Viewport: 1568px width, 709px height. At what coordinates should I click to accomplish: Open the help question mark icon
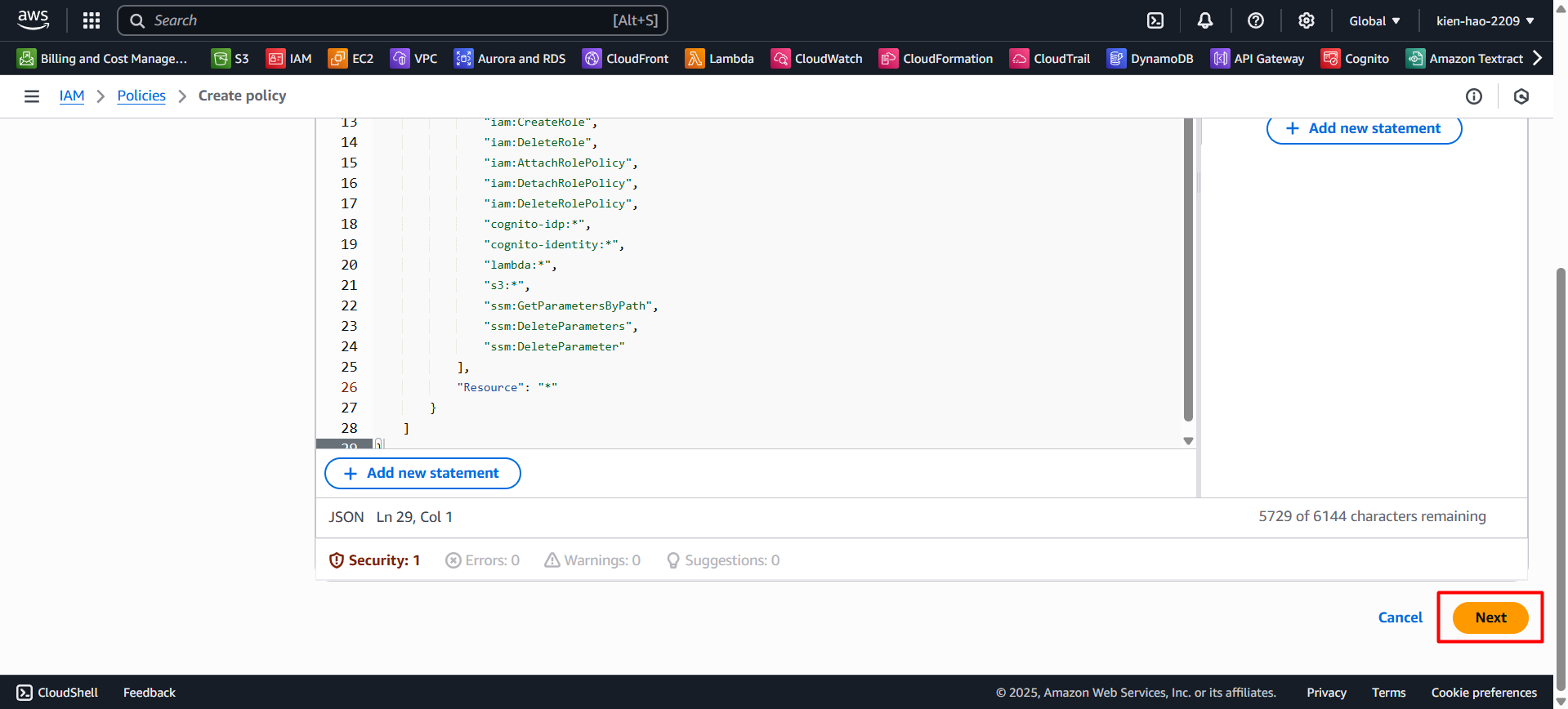[1256, 20]
